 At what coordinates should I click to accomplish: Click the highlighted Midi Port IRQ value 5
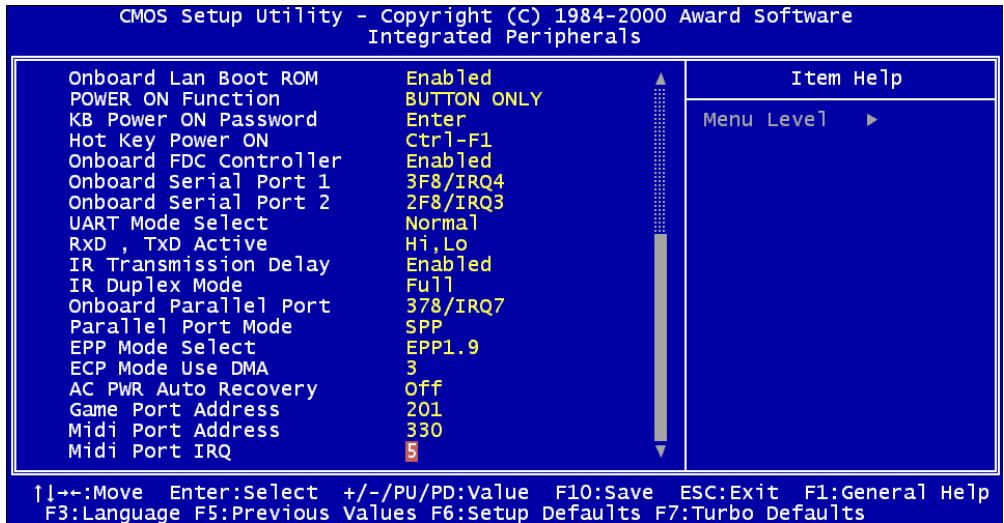pos(410,450)
